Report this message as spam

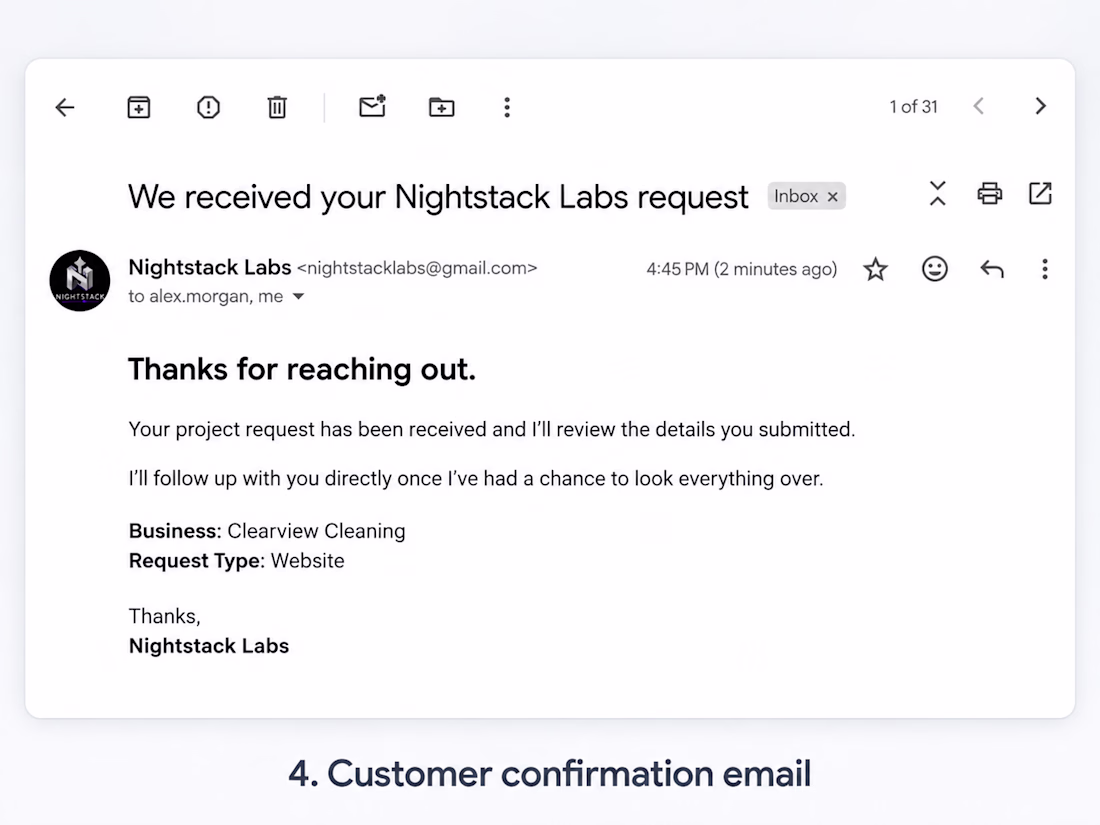click(208, 107)
